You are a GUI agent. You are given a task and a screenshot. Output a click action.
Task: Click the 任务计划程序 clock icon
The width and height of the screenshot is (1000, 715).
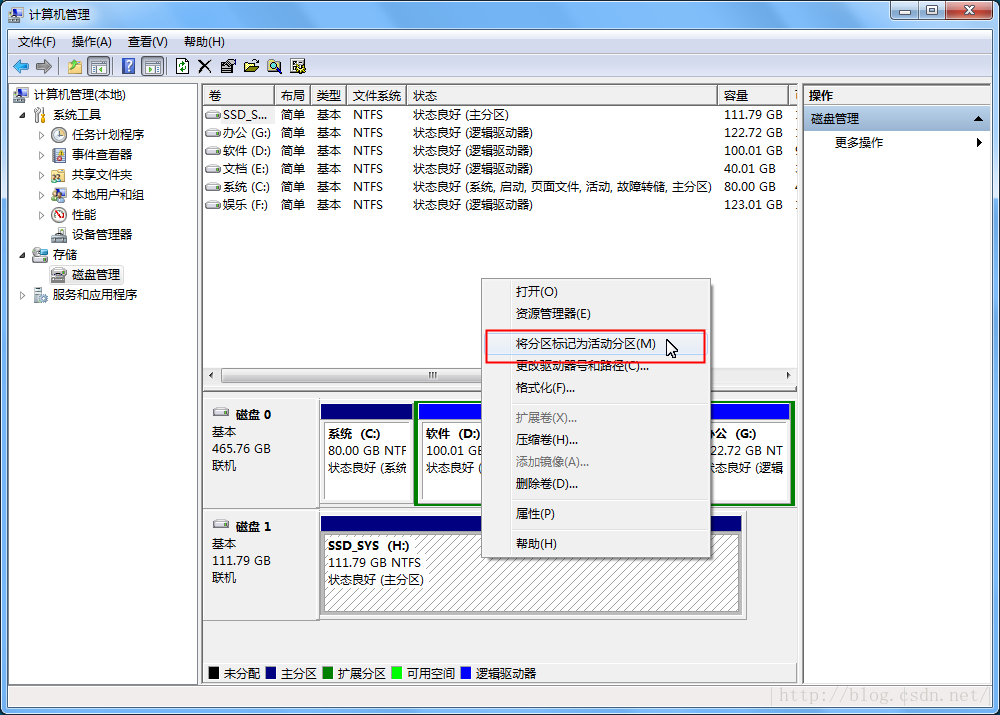59,135
